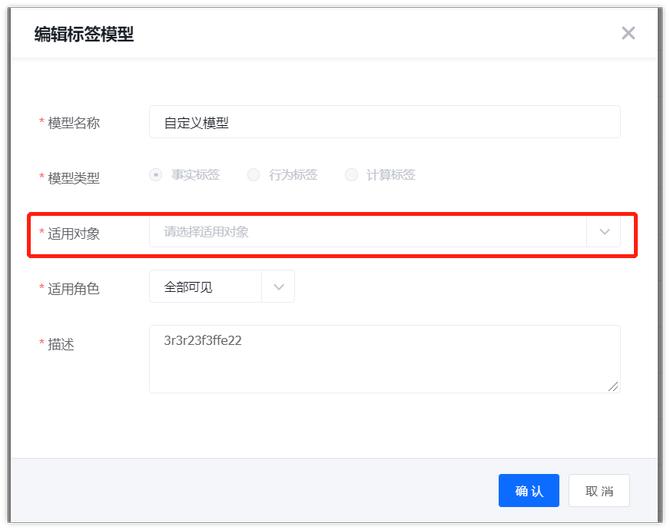Viewport: 670px width, 530px height.
Task: Select the 计算标签 radio button
Action: tap(351, 175)
